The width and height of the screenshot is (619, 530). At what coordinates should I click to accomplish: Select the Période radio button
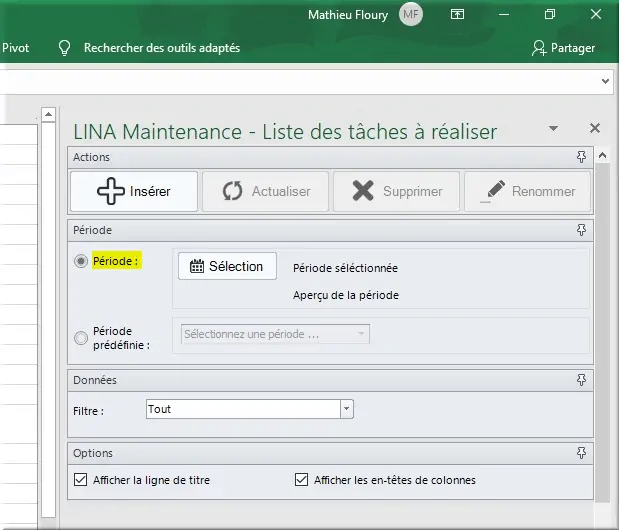(x=81, y=261)
